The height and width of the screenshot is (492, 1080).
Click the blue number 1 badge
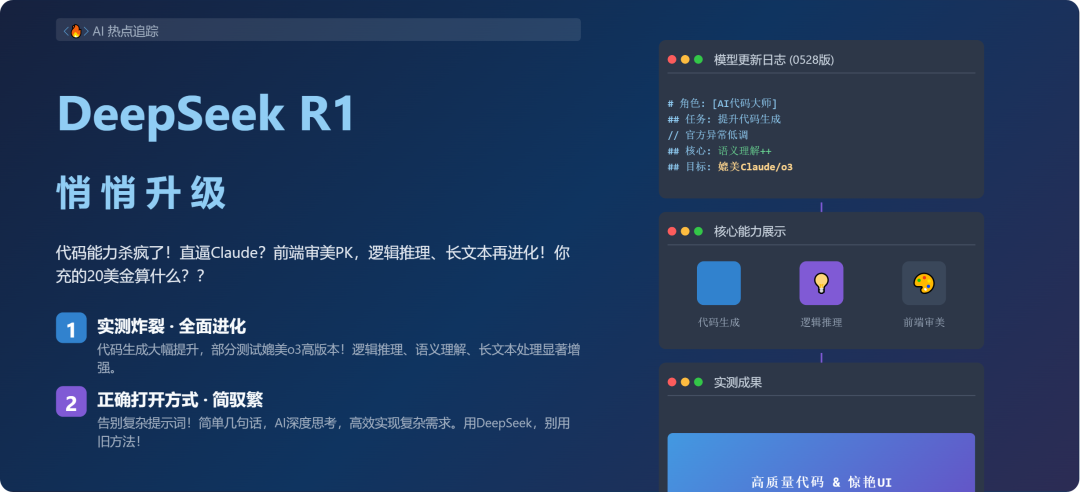click(x=71, y=327)
